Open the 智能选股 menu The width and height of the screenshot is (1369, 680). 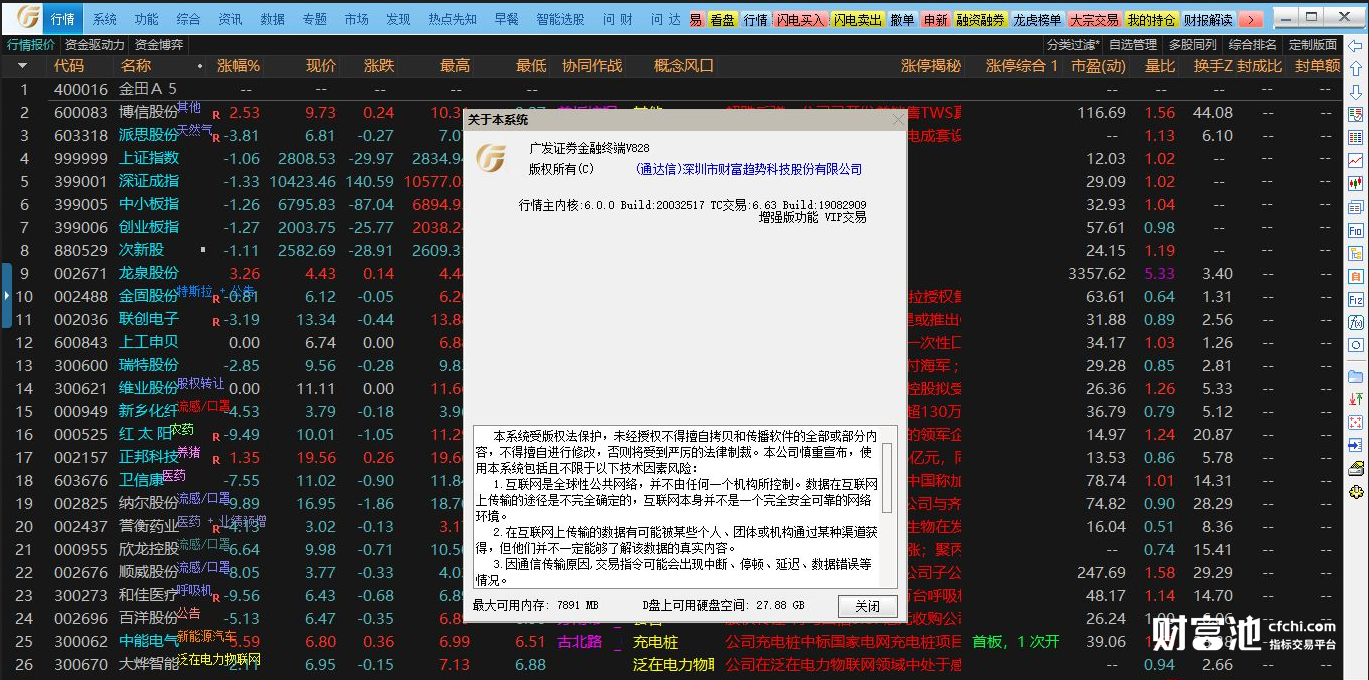[560, 19]
